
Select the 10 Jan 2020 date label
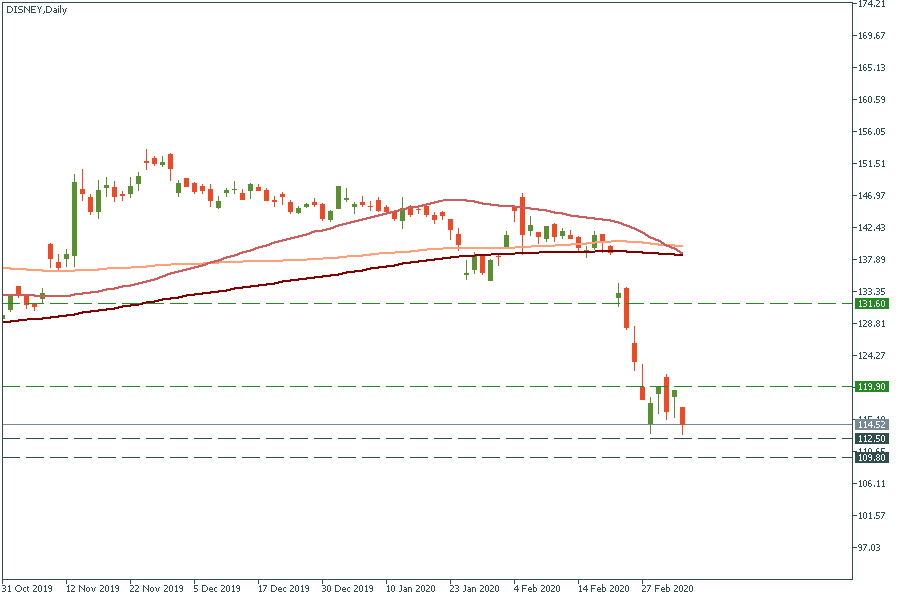(x=411, y=589)
